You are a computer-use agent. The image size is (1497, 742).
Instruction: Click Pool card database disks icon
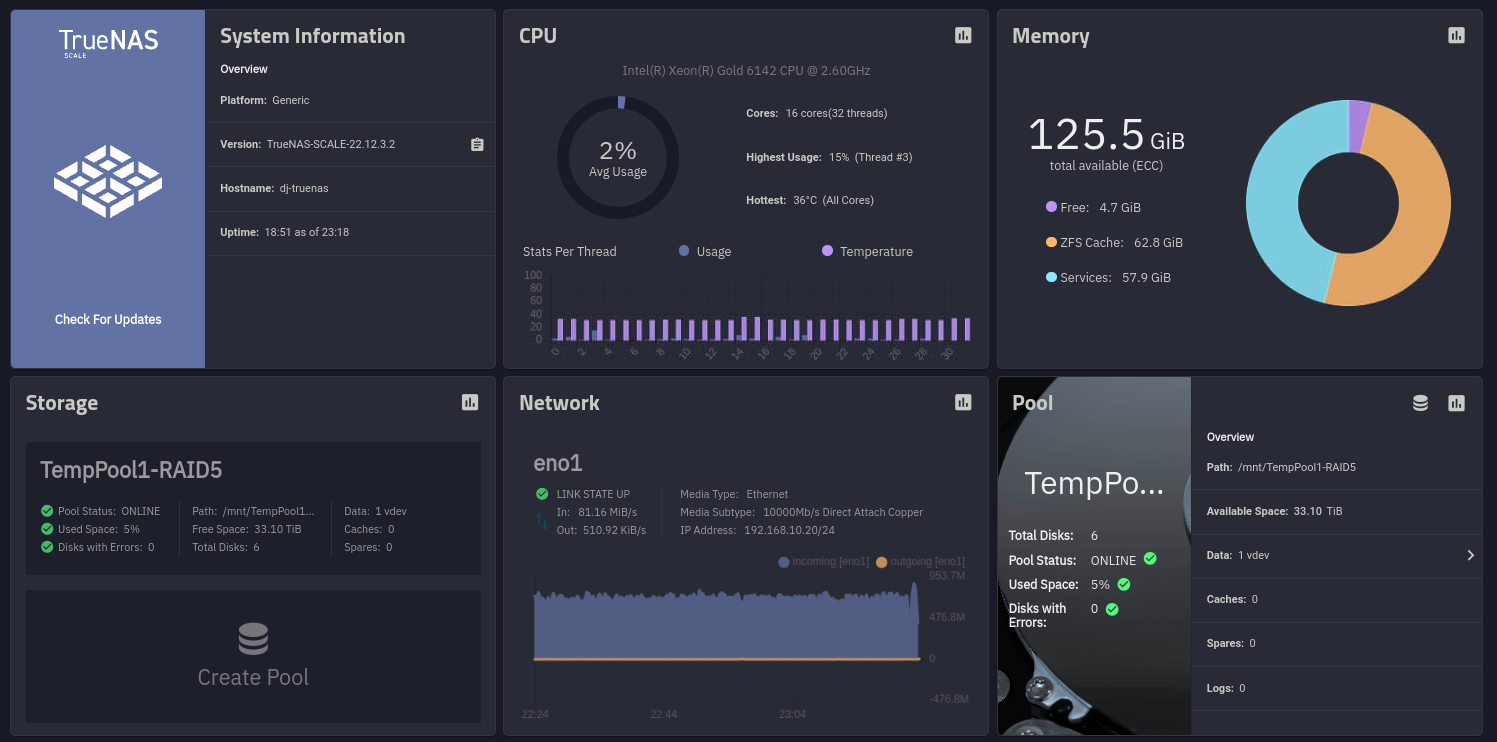click(1420, 403)
